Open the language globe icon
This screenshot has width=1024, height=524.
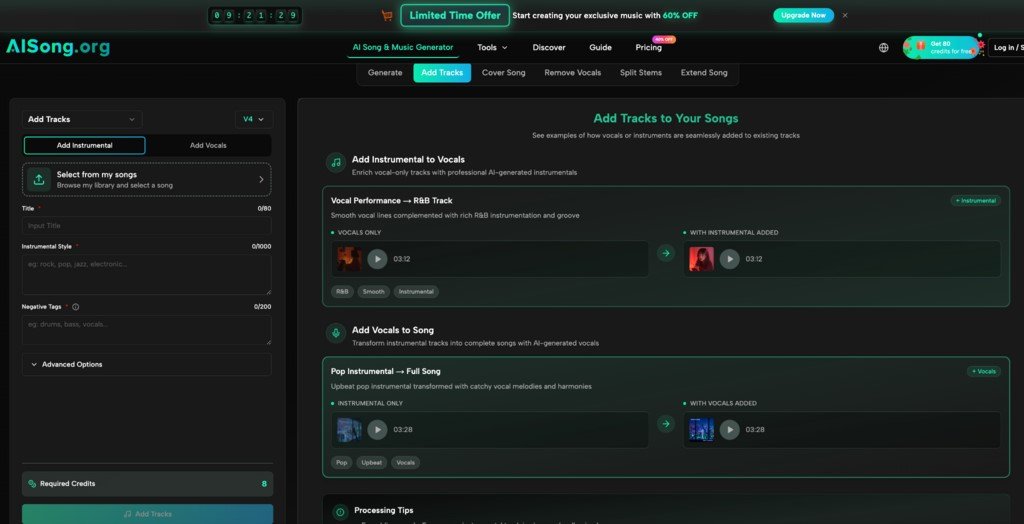(884, 48)
